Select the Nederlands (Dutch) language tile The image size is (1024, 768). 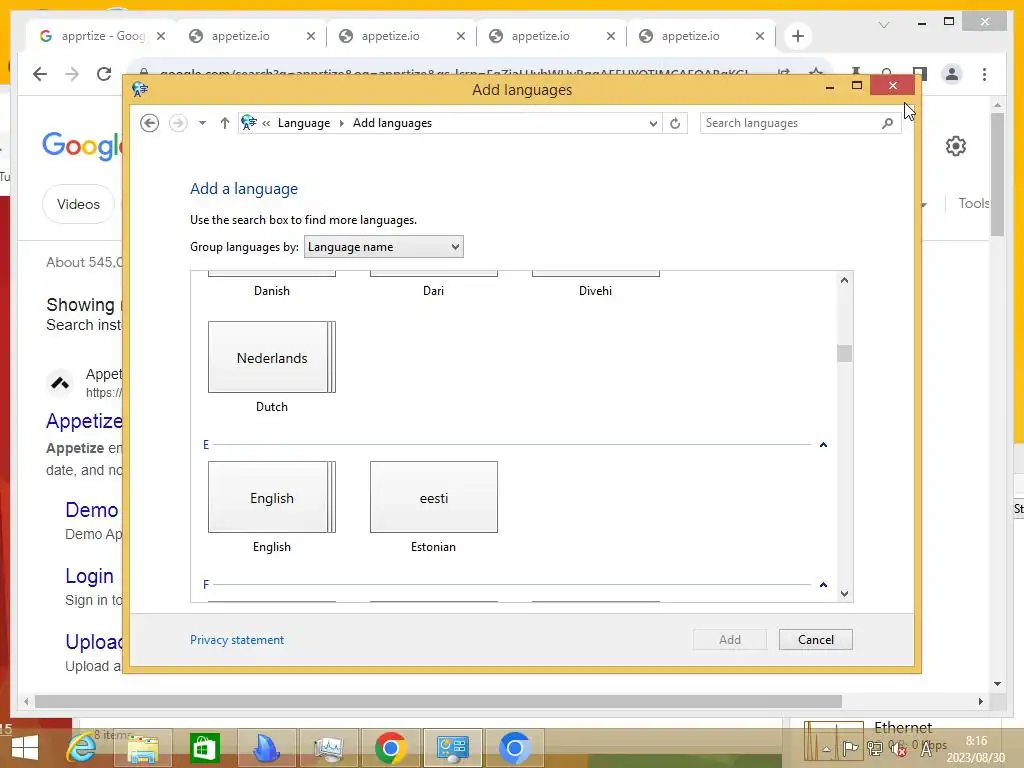[x=272, y=357]
